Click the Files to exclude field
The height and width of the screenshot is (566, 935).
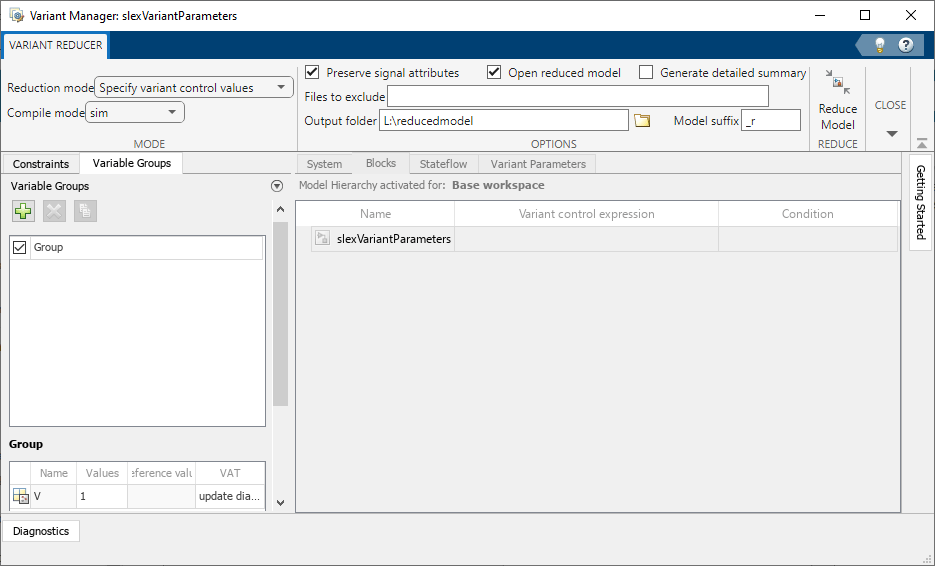(577, 96)
